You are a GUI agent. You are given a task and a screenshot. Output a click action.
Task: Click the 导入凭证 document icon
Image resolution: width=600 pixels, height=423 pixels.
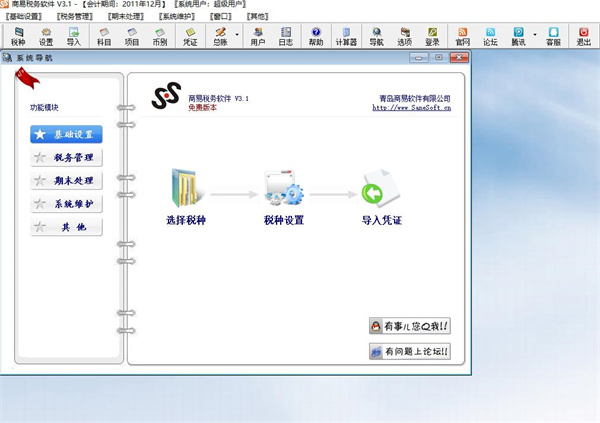pyautogui.click(x=381, y=188)
